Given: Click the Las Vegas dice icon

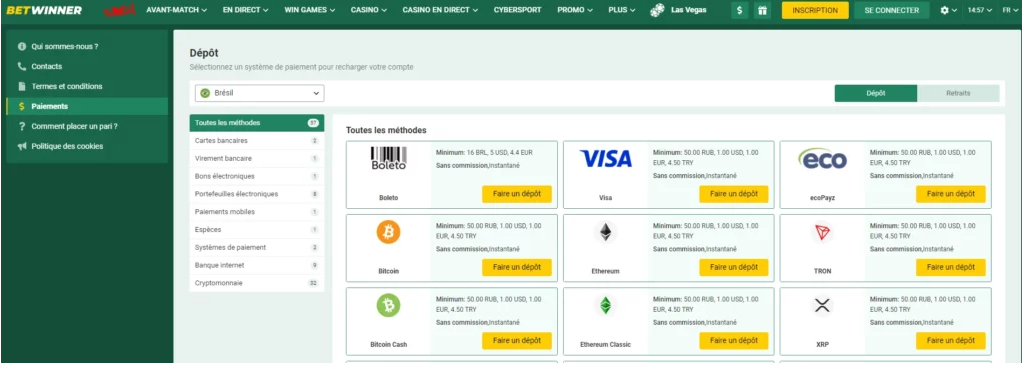Looking at the screenshot, I should point(658,10).
